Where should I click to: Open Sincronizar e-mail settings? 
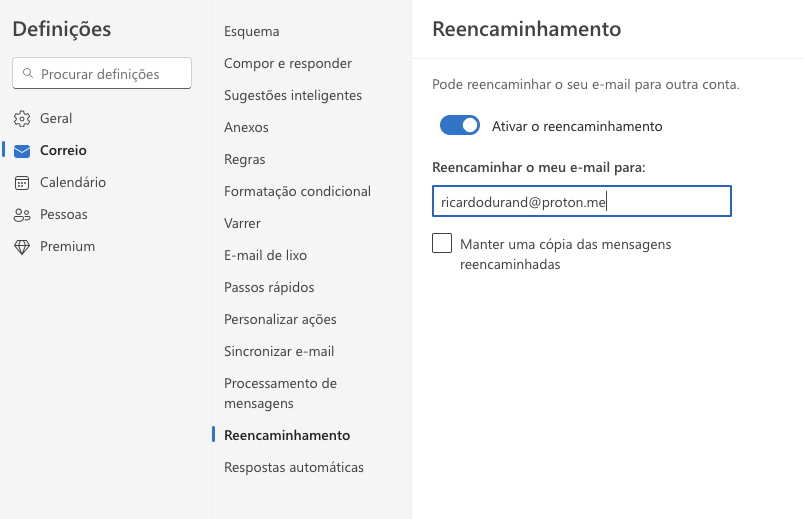tap(279, 351)
